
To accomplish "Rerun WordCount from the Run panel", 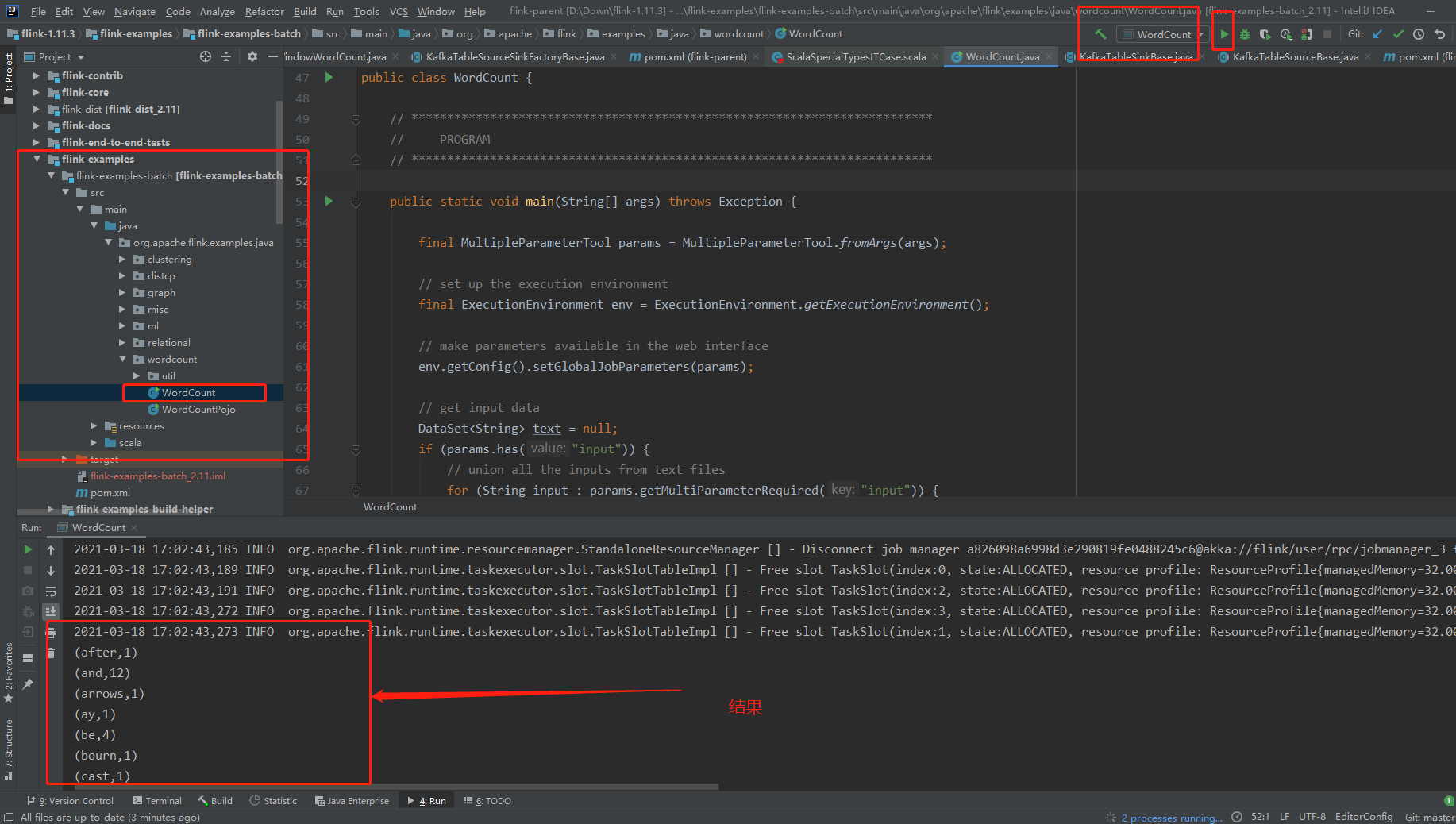I will coord(28,549).
